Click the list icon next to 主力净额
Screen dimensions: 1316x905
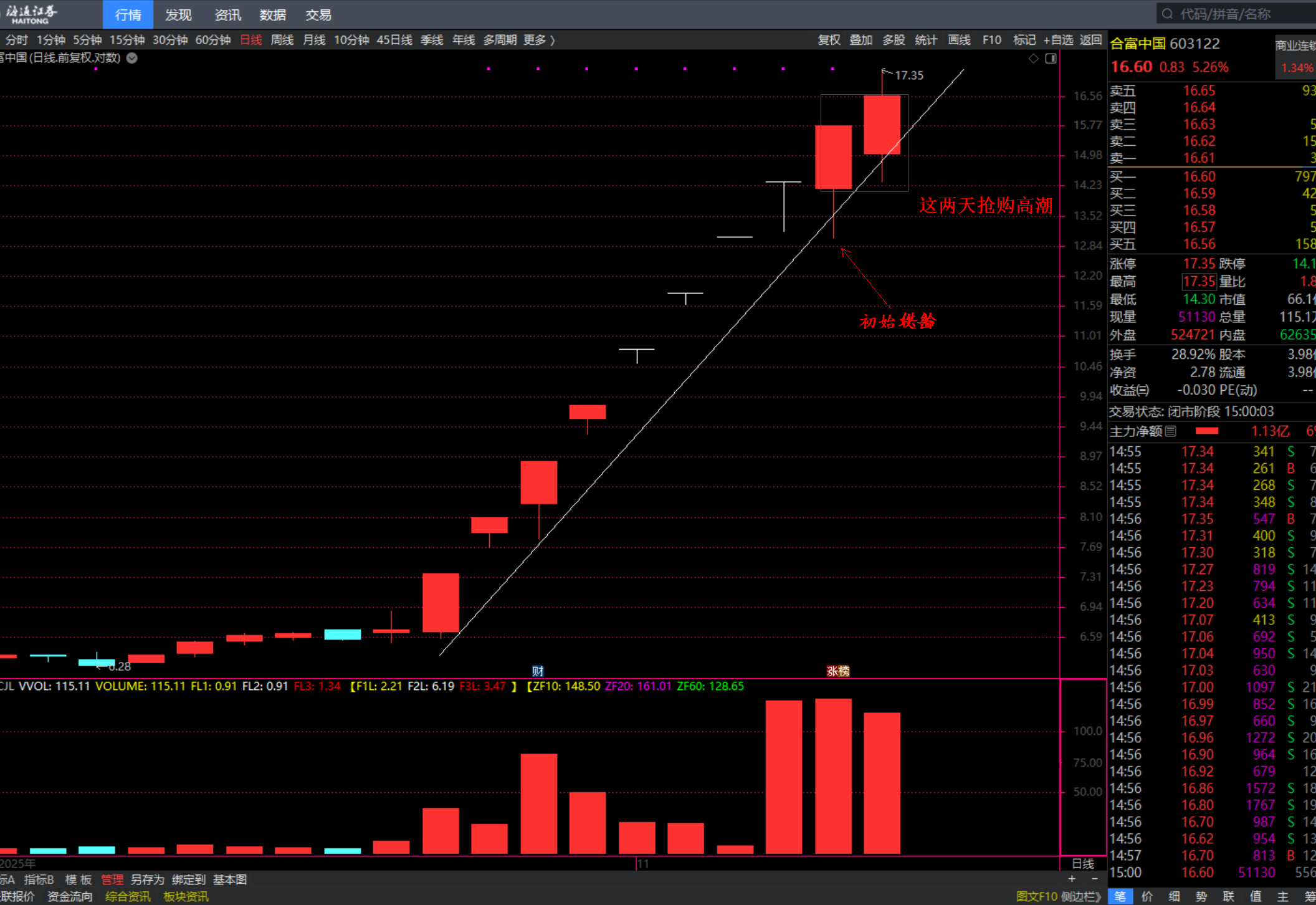[x=1171, y=431]
